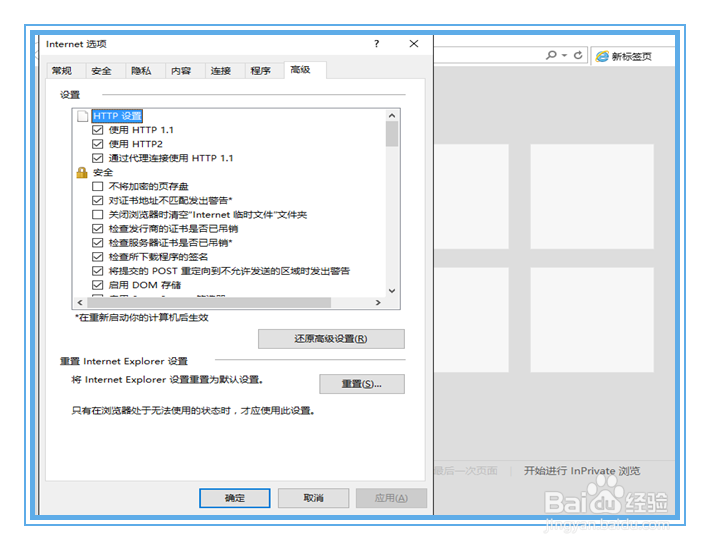This screenshot has height=550, width=710.
Task: Open the bottom-left frequent site tile
Action: (471, 320)
